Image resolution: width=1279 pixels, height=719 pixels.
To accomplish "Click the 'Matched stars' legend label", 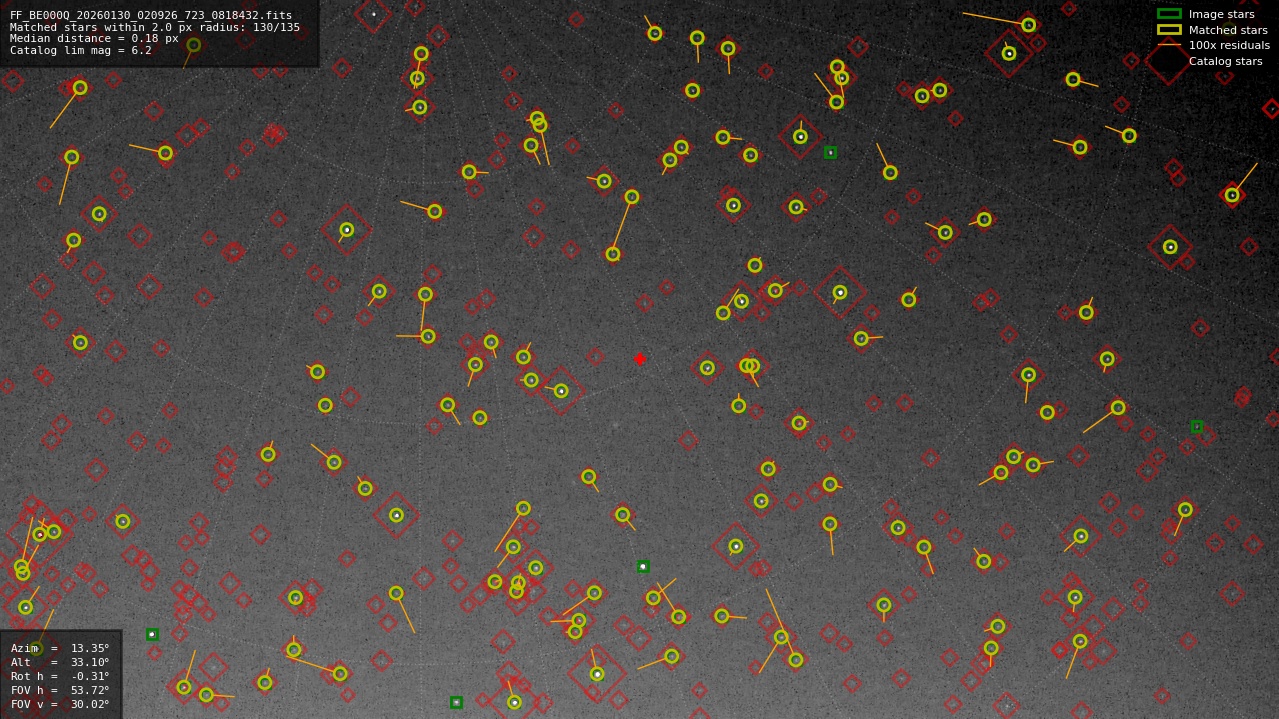I will [x=1228, y=30].
